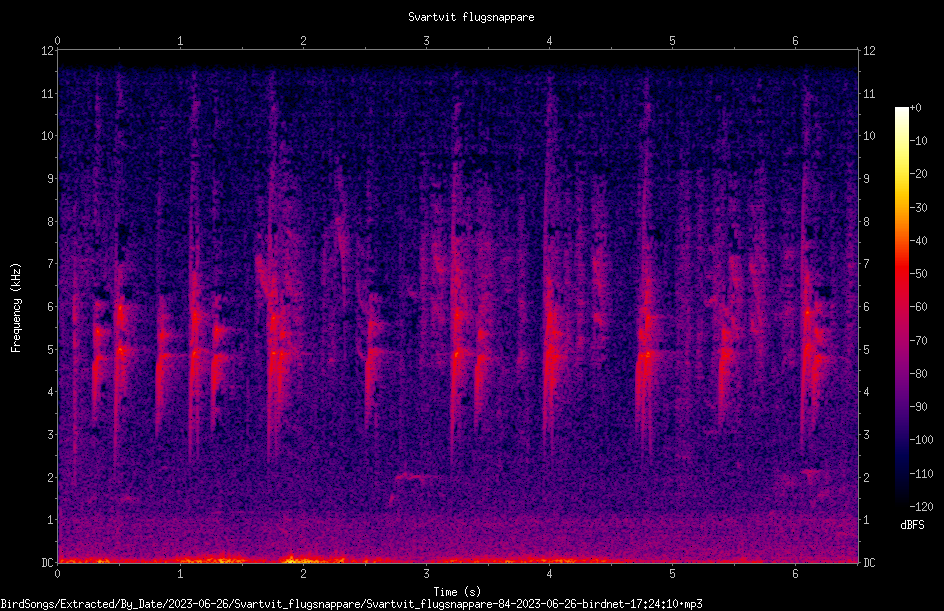Click the '-120' value on the color scale
This screenshot has width=944, height=611.
921,507
